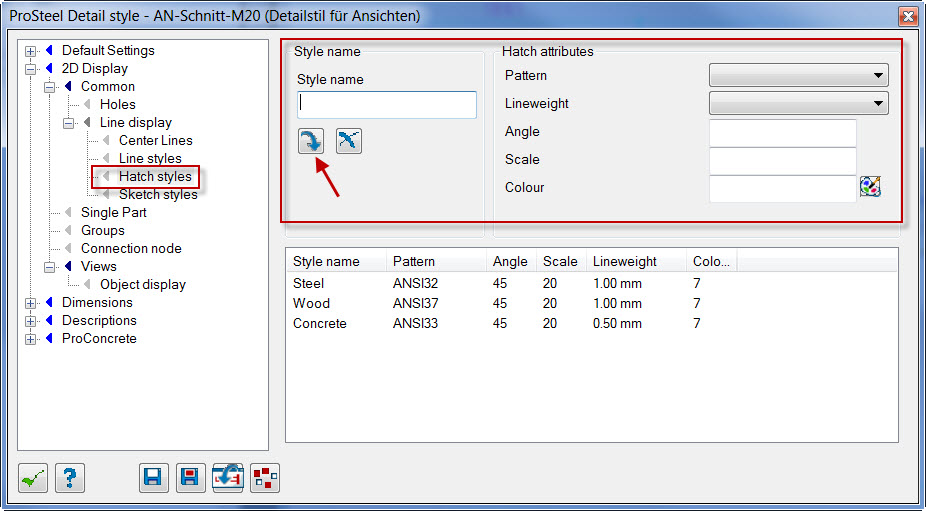The width and height of the screenshot is (926, 511).
Task: Open the Pattern dropdown
Action: pos(798,75)
